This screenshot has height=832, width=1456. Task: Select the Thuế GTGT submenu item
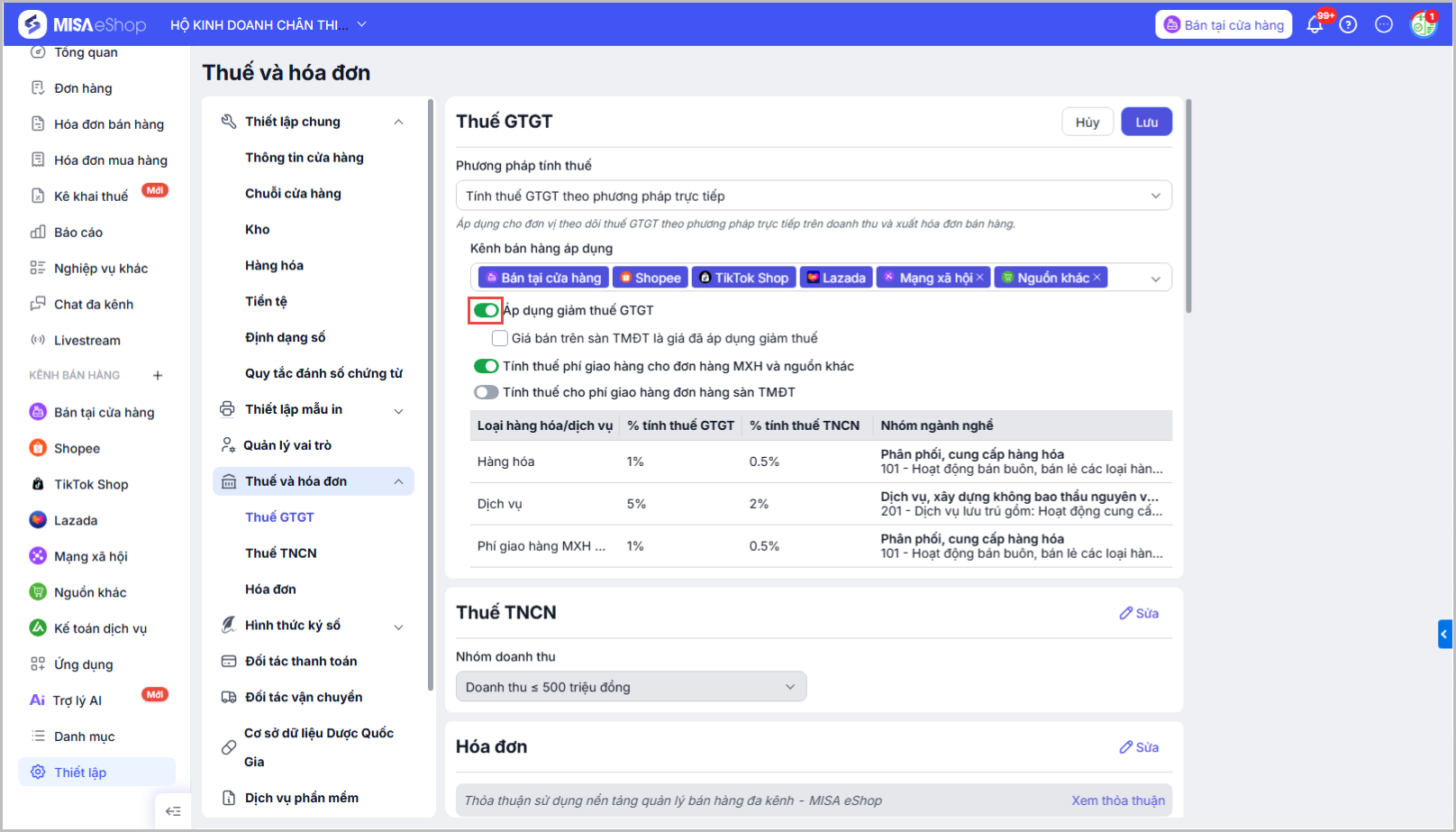tap(279, 517)
